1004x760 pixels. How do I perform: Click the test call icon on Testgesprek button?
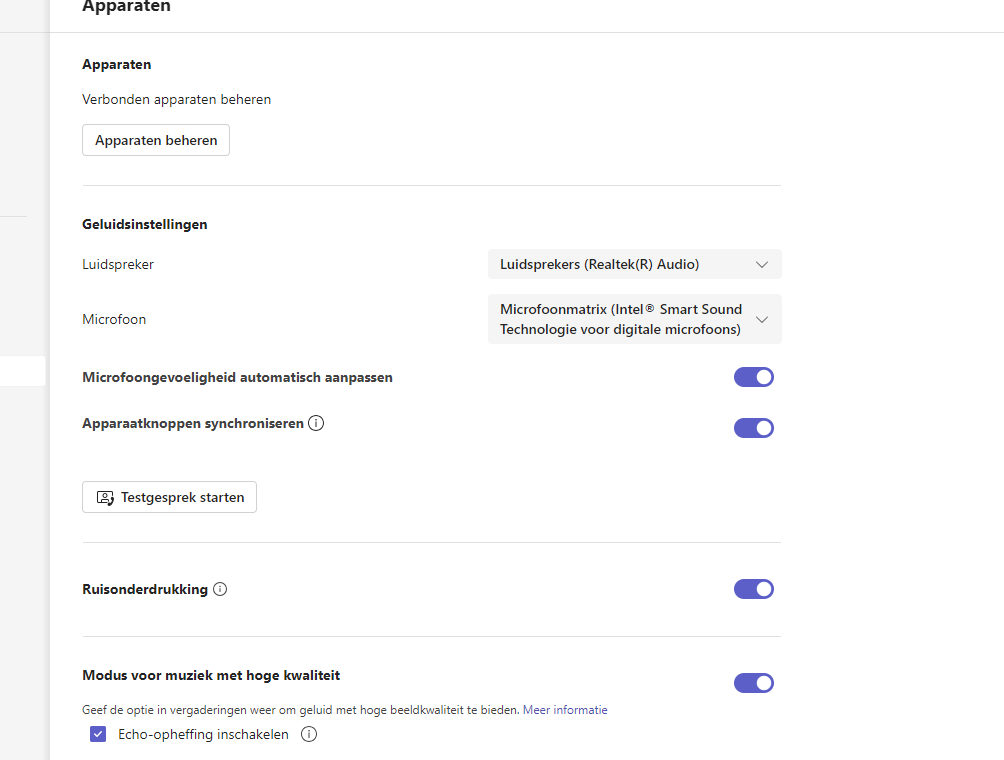105,497
